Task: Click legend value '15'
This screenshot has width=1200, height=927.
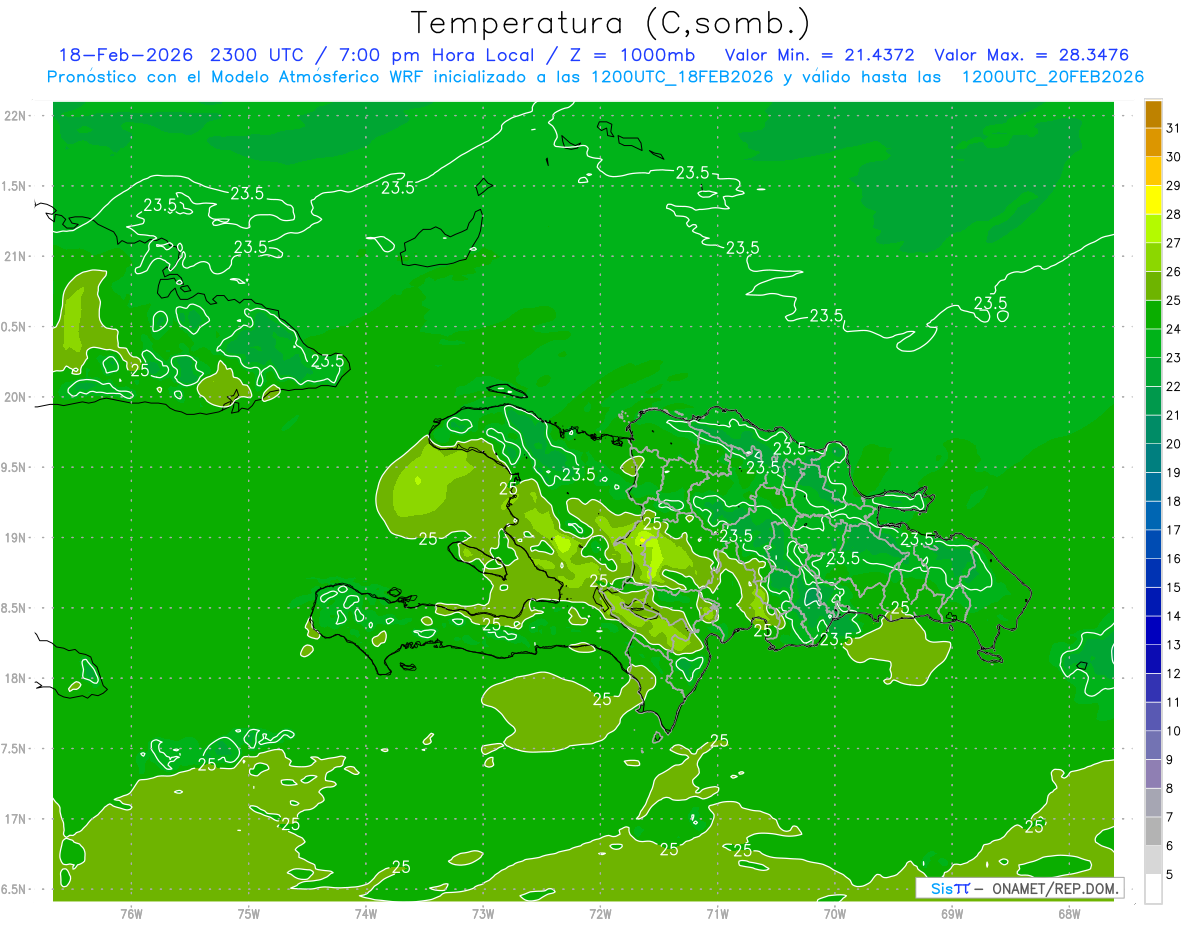Action: point(1173,588)
